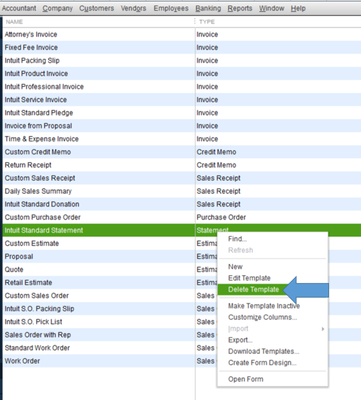Select the Custom Credit Memo row
The height and width of the screenshot is (400, 361).
pyautogui.click(x=182, y=152)
